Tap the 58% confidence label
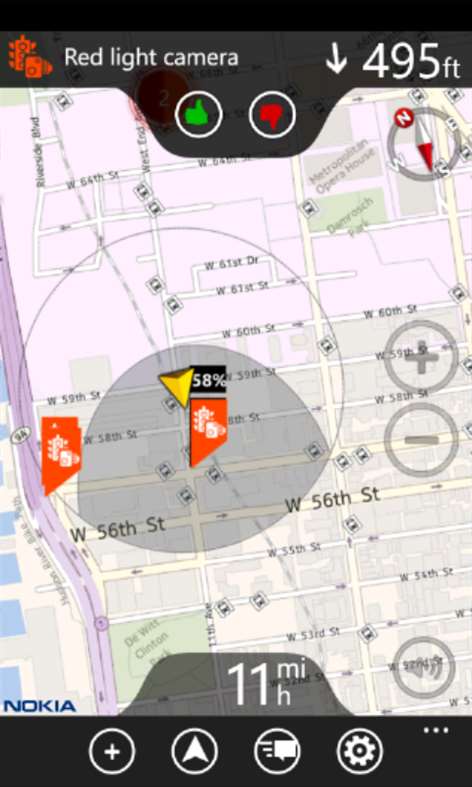The image size is (472, 787). tap(208, 380)
